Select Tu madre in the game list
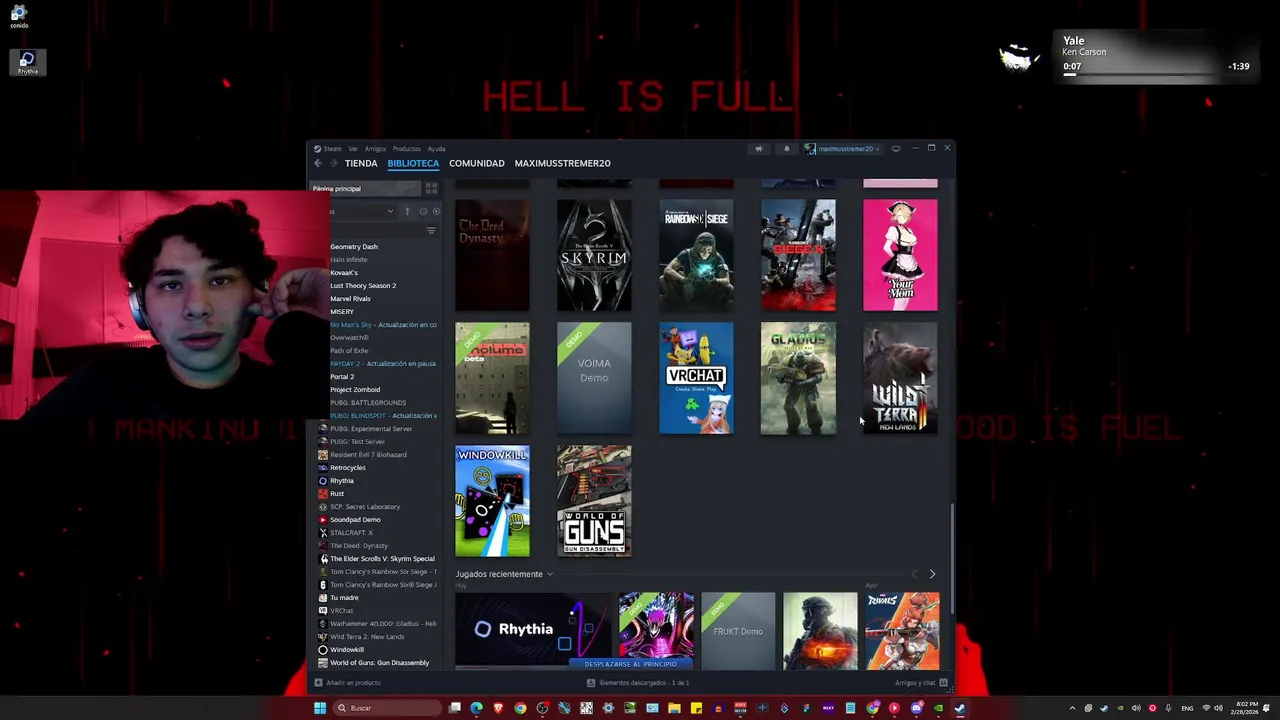1280x720 pixels. tap(344, 598)
